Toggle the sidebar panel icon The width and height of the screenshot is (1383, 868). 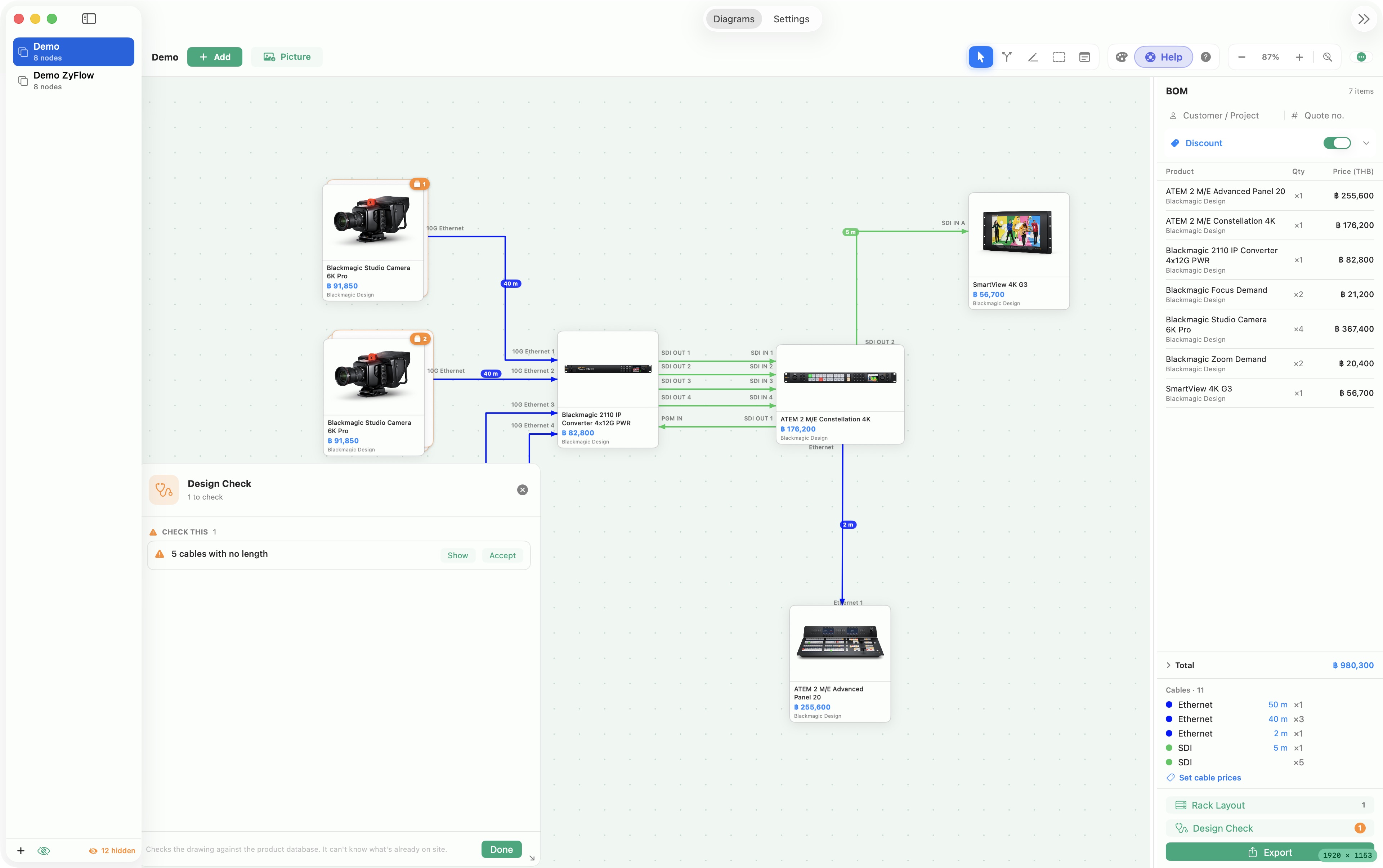click(89, 18)
